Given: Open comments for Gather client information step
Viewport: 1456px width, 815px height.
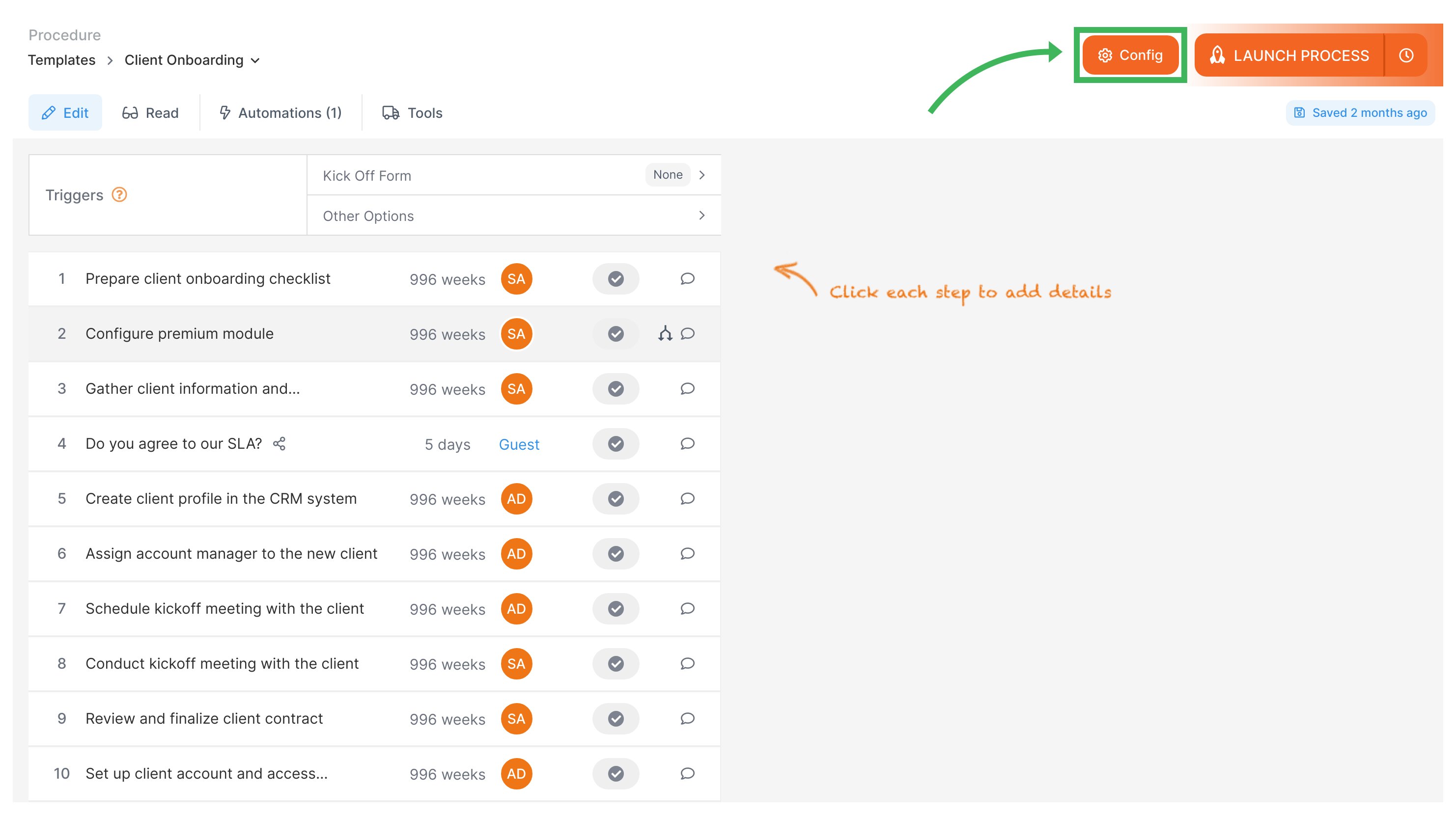Looking at the screenshot, I should click(687, 388).
